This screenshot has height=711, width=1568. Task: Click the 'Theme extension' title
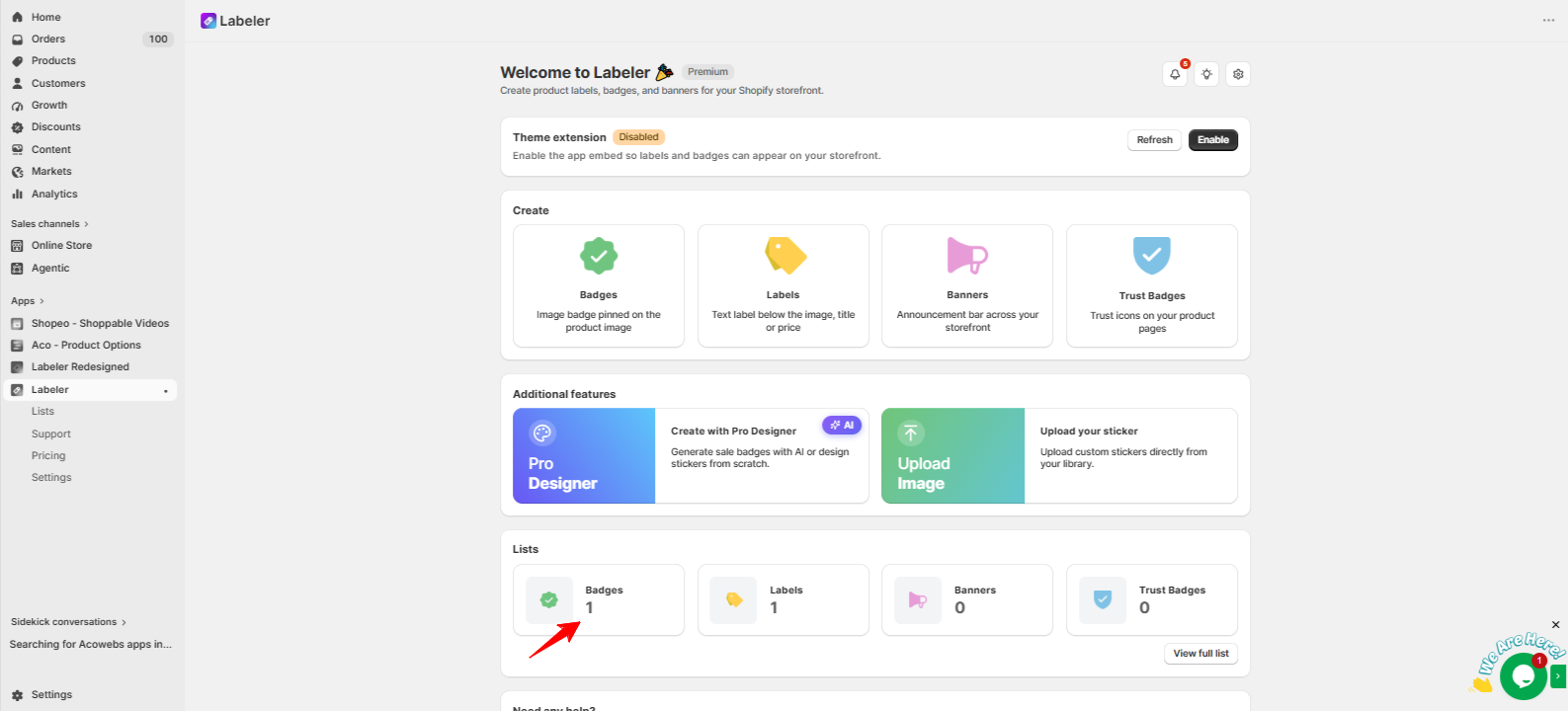(559, 137)
